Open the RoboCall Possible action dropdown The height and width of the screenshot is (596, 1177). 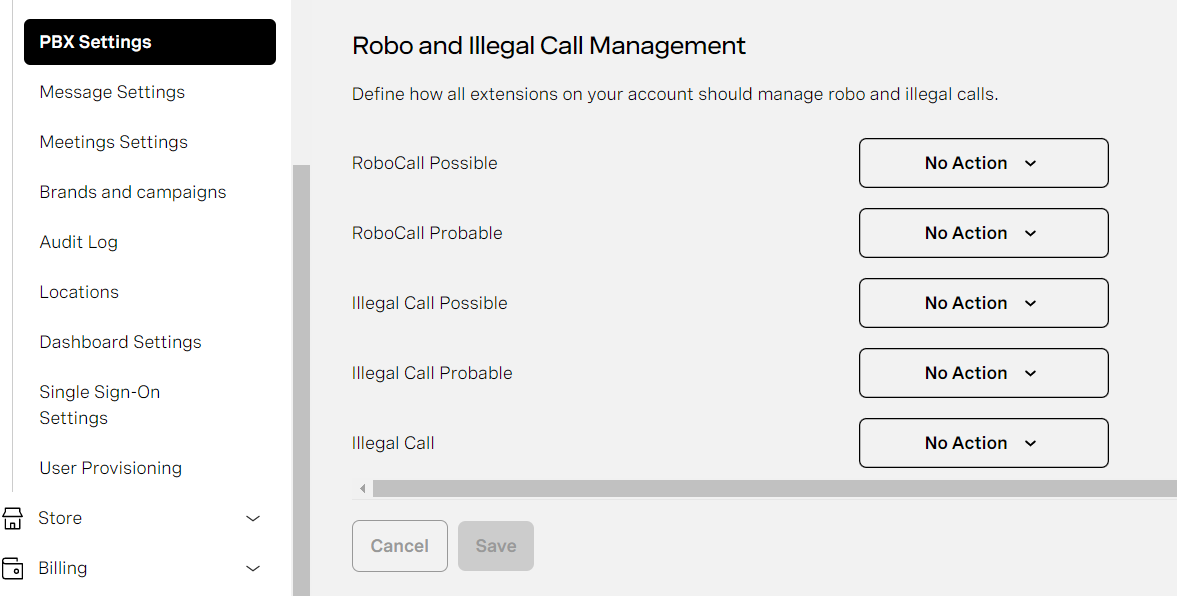[x=983, y=163]
